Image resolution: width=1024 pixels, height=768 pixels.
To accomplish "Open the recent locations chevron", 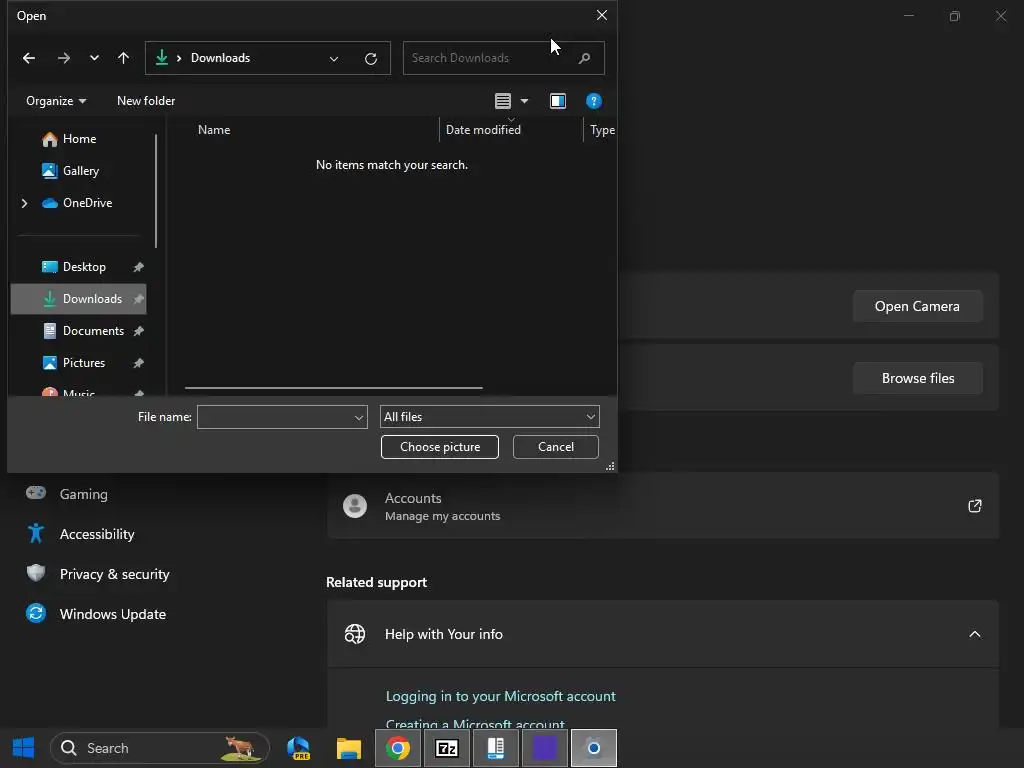I will click(94, 58).
